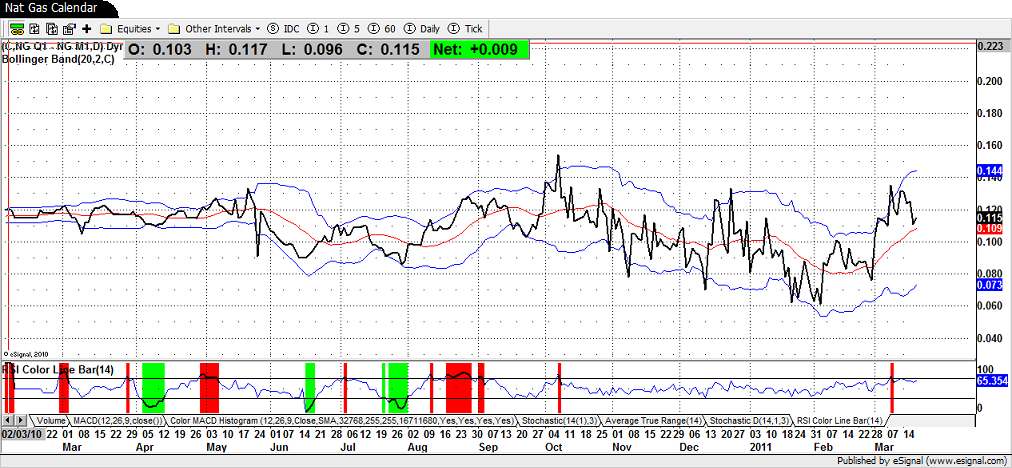This screenshot has height=468, width=1012.
Task: Set chart interval to Tick
Action: coord(465,29)
